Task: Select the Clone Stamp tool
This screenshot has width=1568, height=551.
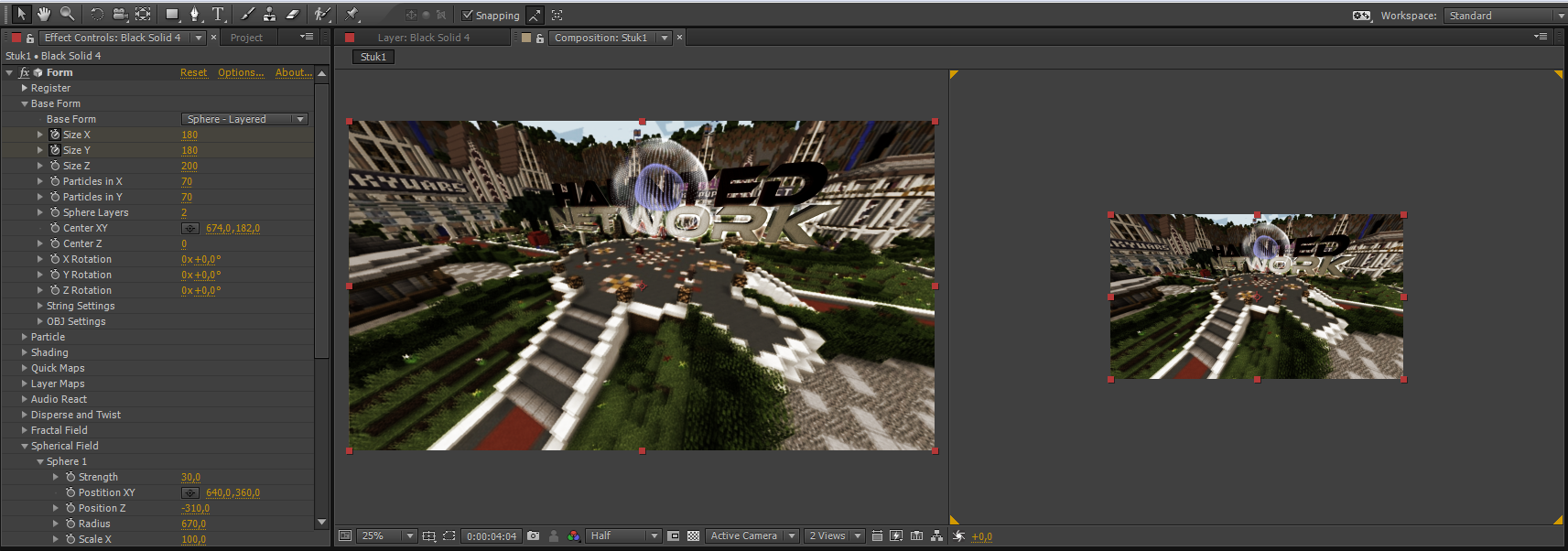Action: [269, 14]
